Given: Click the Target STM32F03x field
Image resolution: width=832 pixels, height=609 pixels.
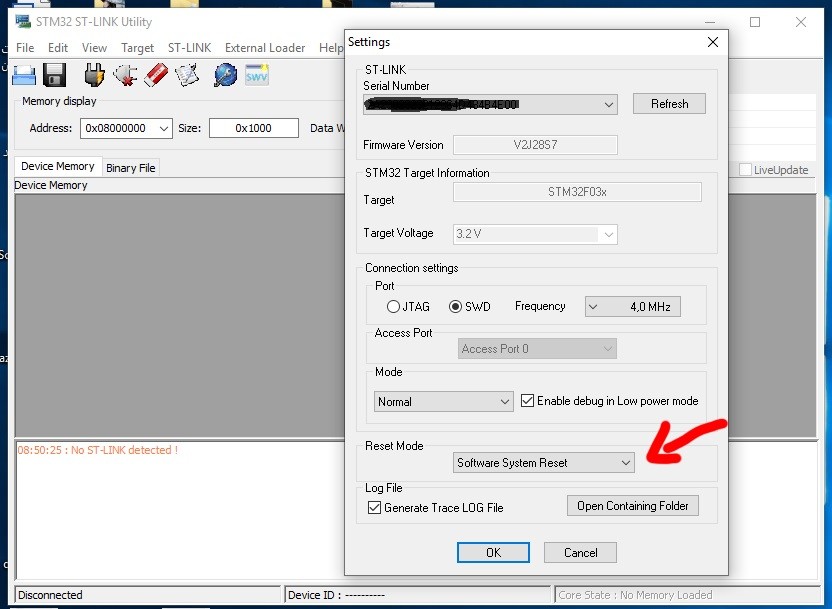Looking at the screenshot, I should 577,192.
